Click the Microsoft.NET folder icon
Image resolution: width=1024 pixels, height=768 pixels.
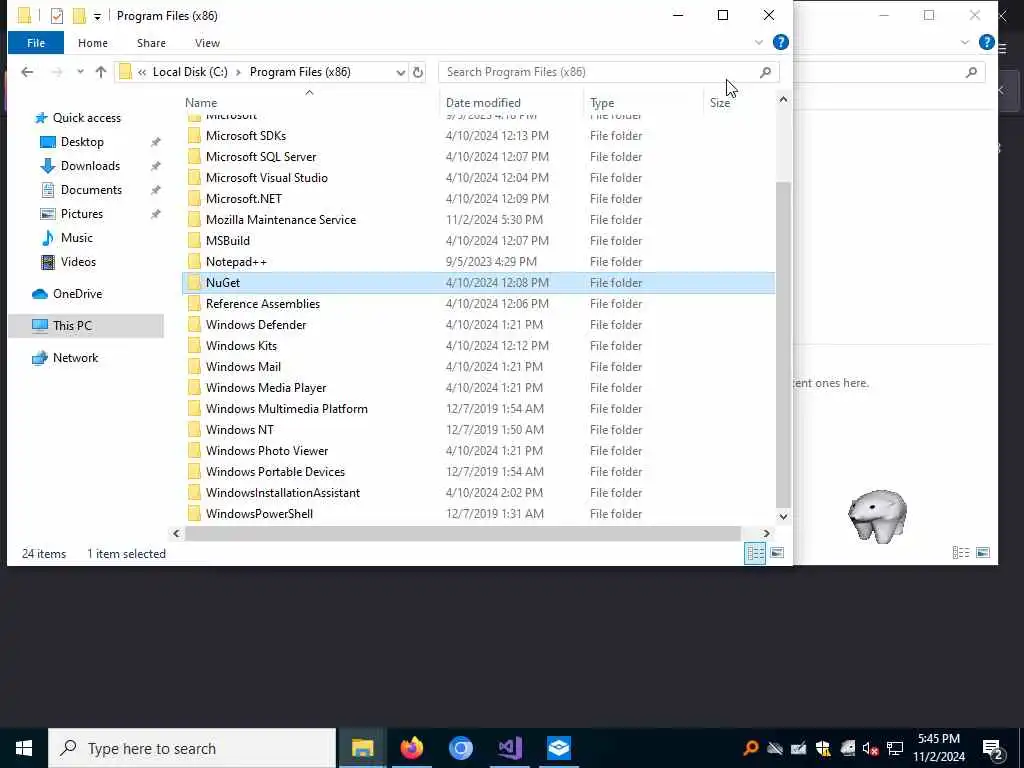pyautogui.click(x=194, y=199)
